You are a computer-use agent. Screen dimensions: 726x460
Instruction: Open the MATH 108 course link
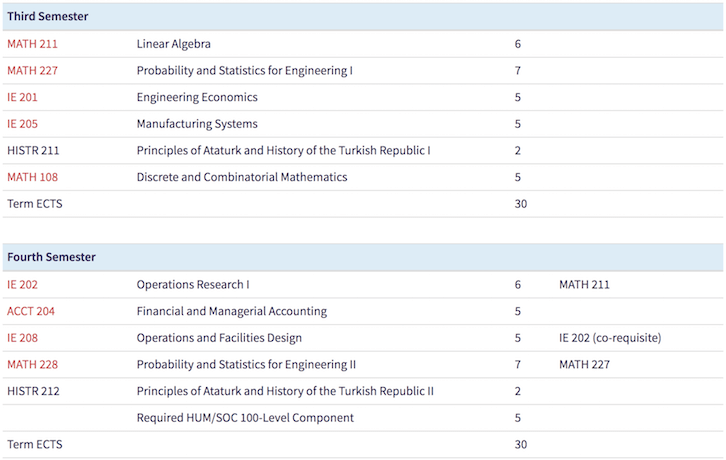click(x=32, y=177)
